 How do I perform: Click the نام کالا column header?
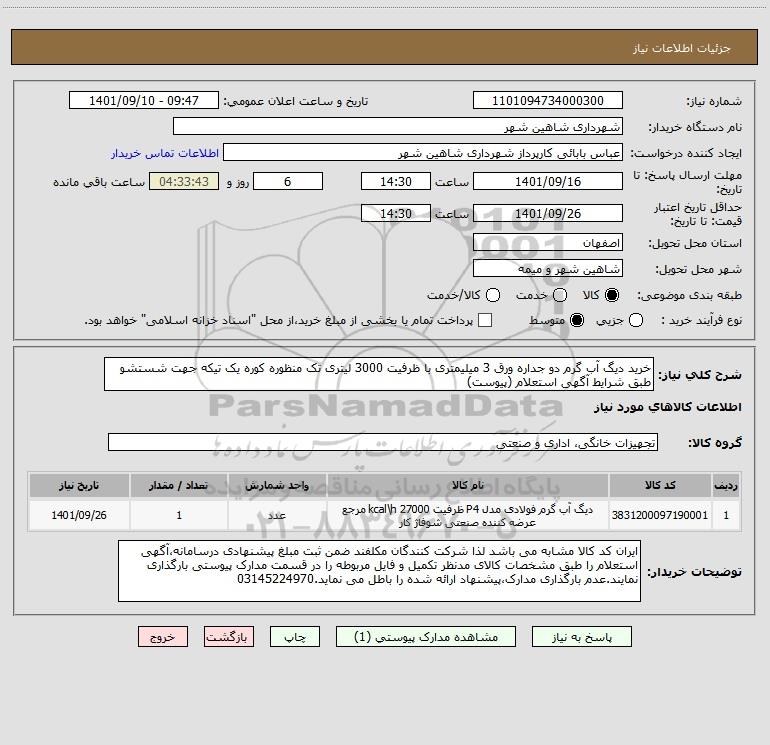click(x=468, y=485)
